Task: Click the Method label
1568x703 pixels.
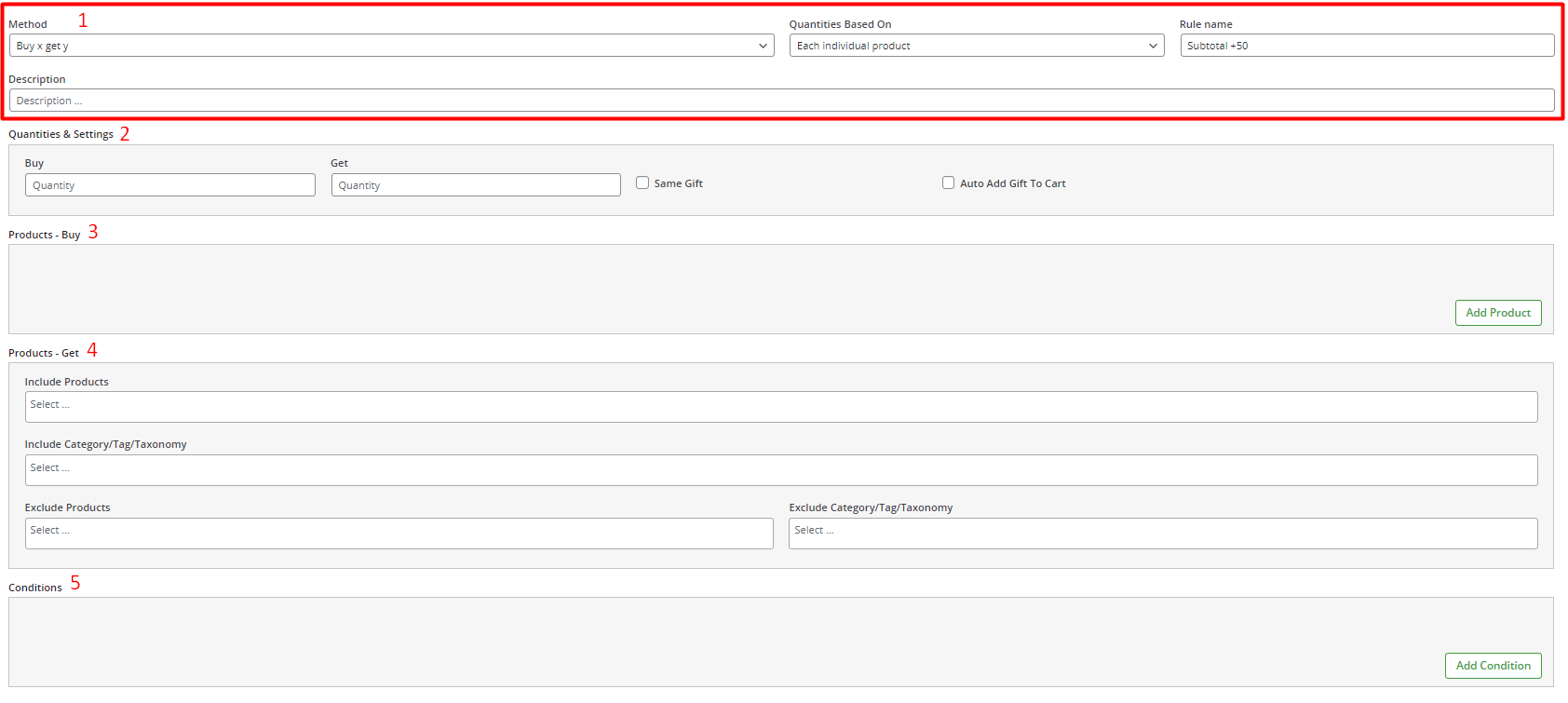Action: [28, 25]
